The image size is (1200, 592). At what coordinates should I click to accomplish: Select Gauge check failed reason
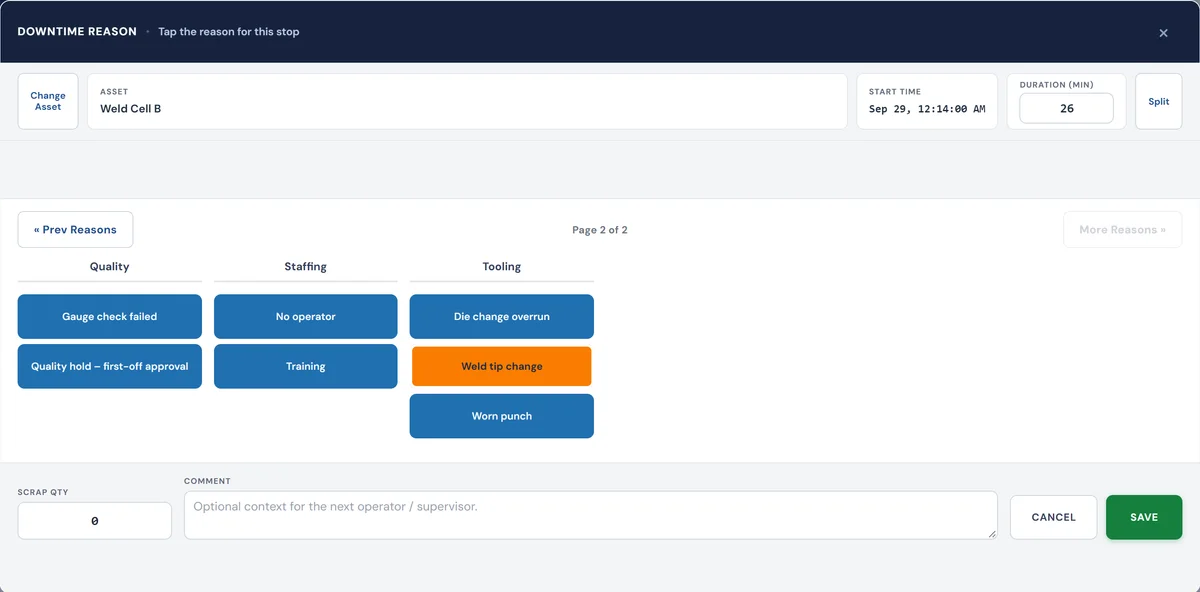click(110, 316)
